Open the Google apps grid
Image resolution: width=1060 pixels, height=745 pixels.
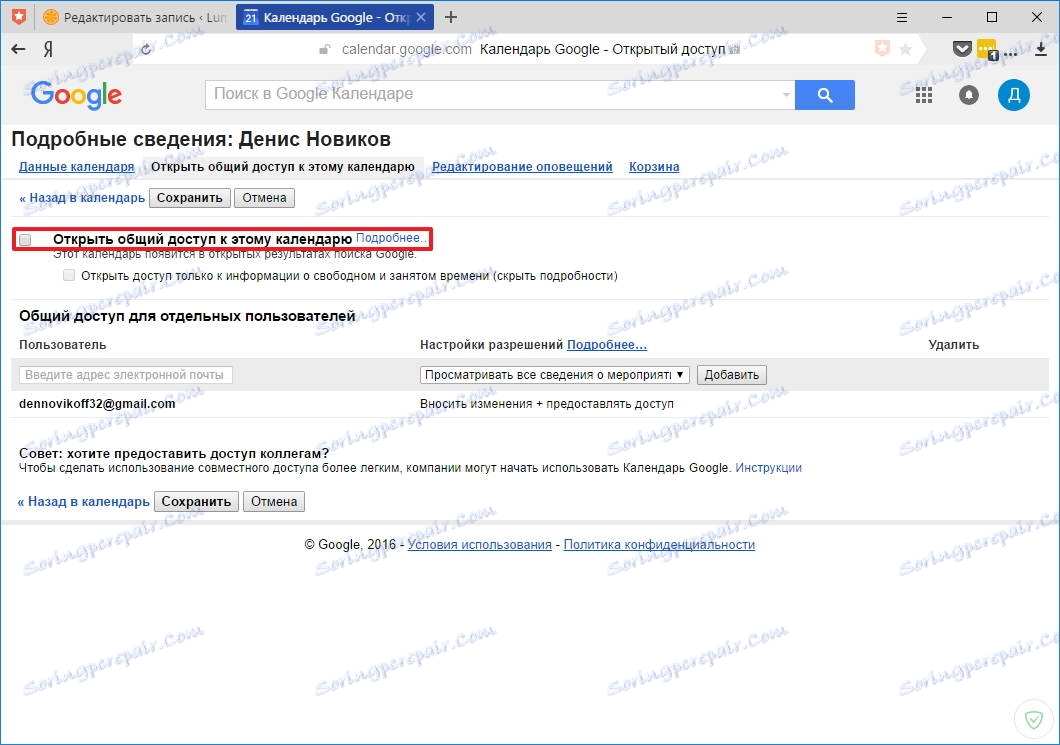tap(923, 95)
